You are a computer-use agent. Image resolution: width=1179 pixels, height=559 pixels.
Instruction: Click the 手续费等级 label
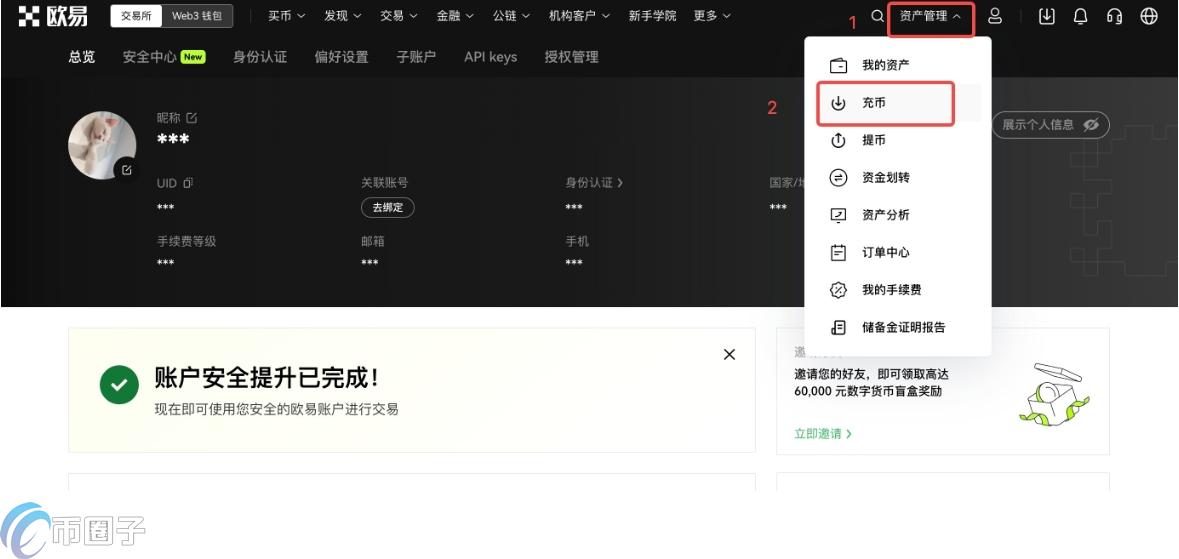point(186,242)
